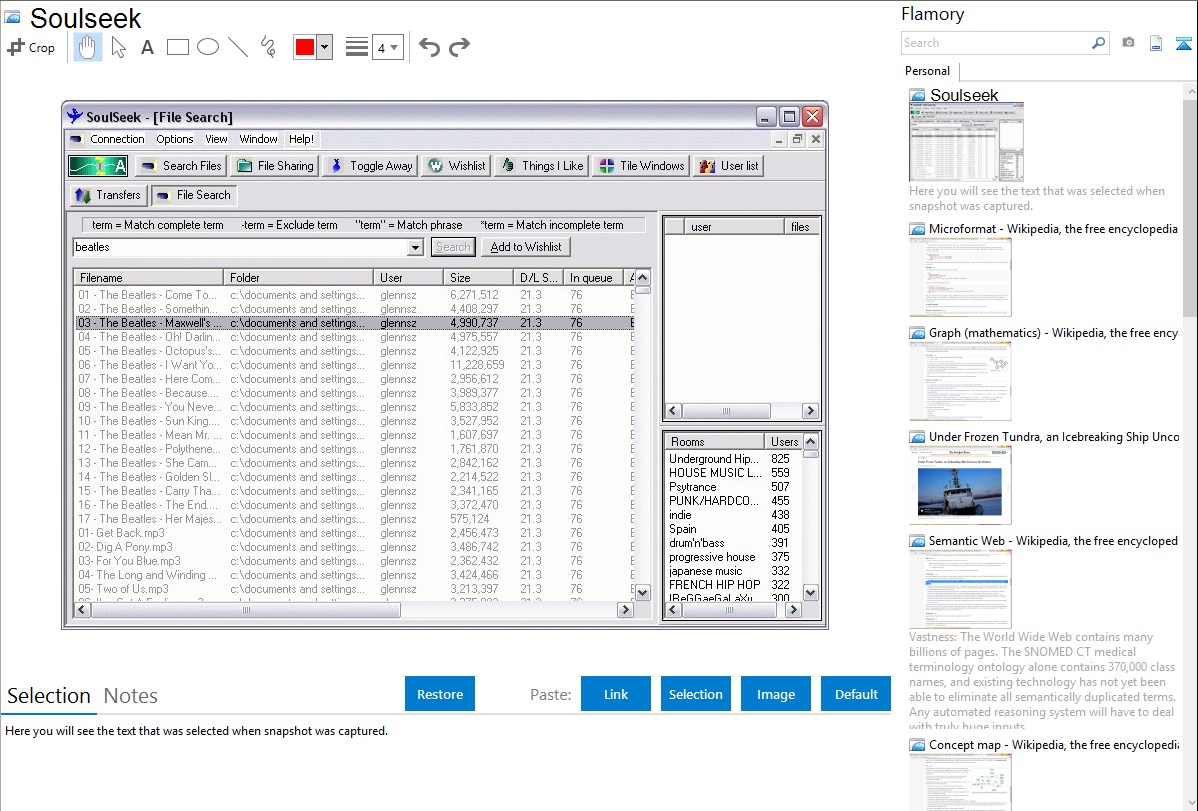Sort results by In queue column

tap(593, 277)
